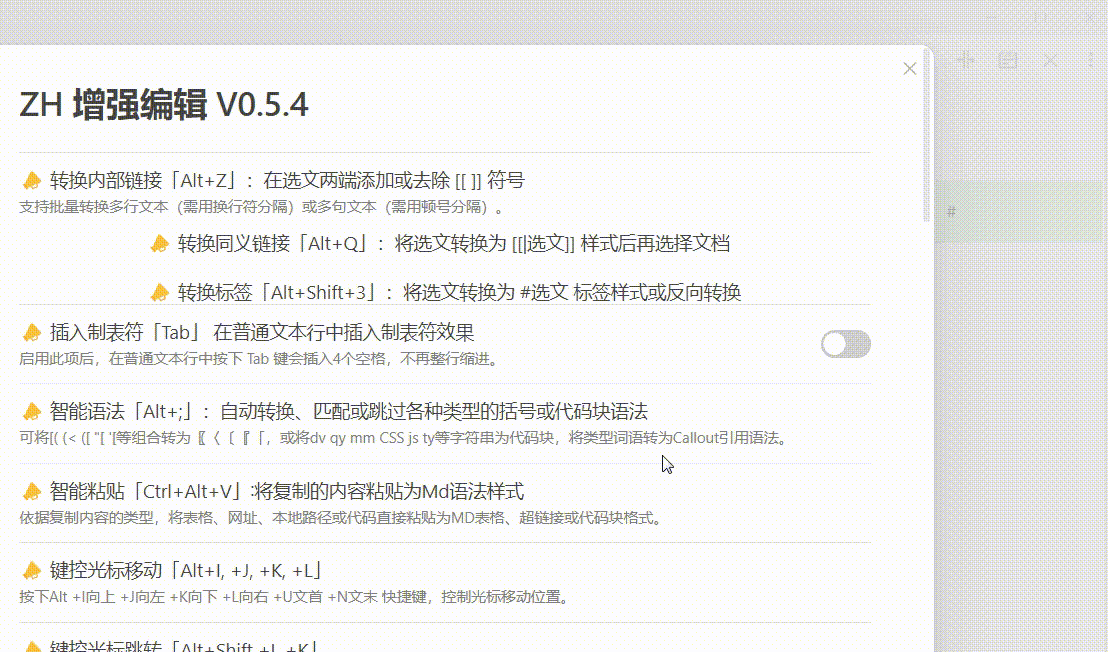Click the ZH 增强编辑 V0.5.4 title
The width and height of the screenshot is (1108, 652).
pos(164,103)
